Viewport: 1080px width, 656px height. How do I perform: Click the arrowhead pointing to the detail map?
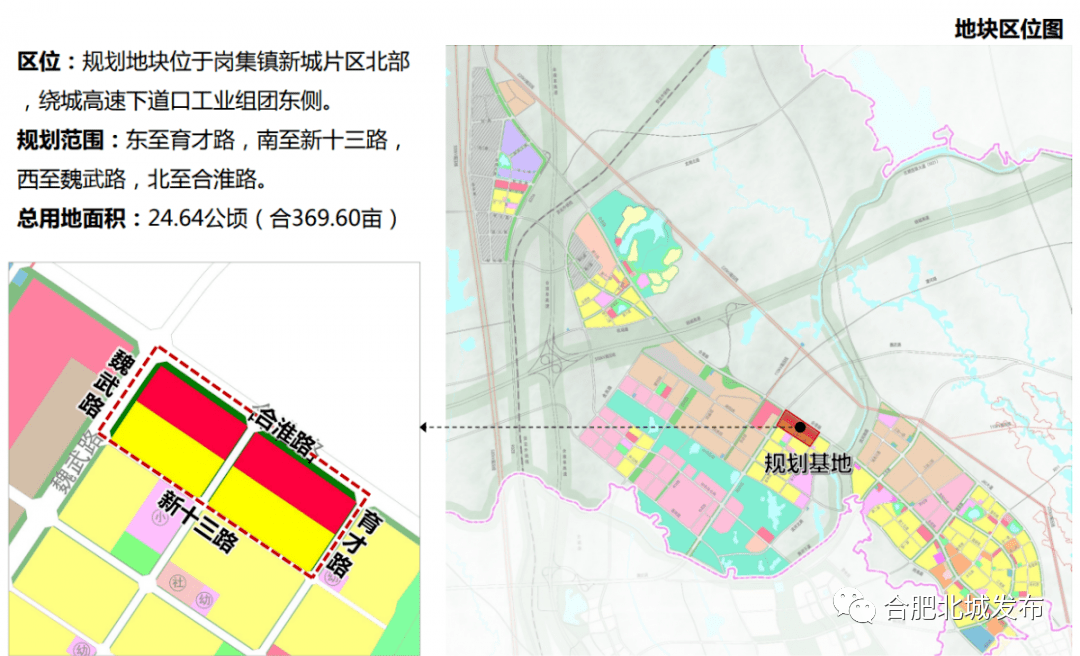[423, 427]
